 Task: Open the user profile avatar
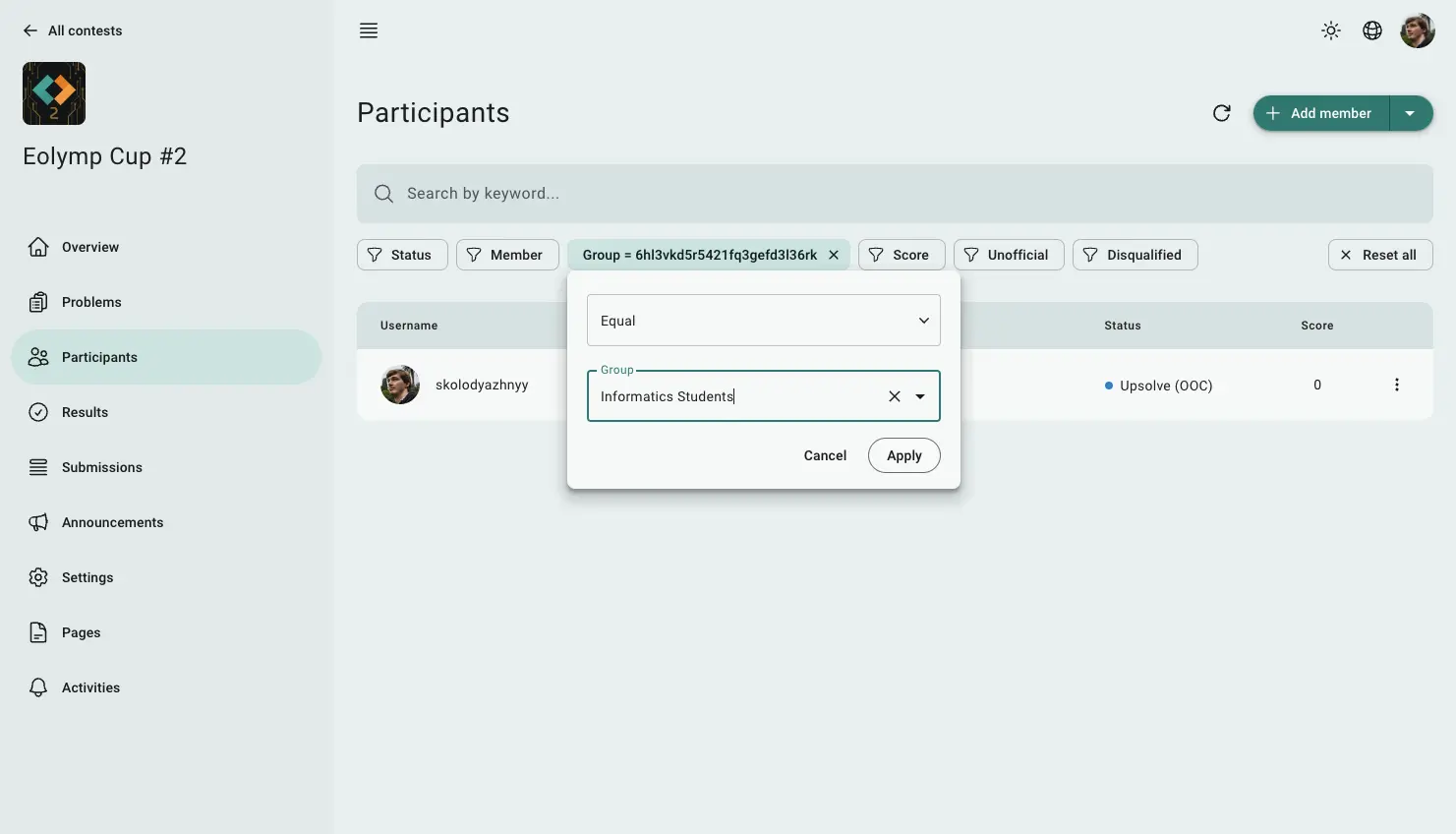pyautogui.click(x=1417, y=30)
